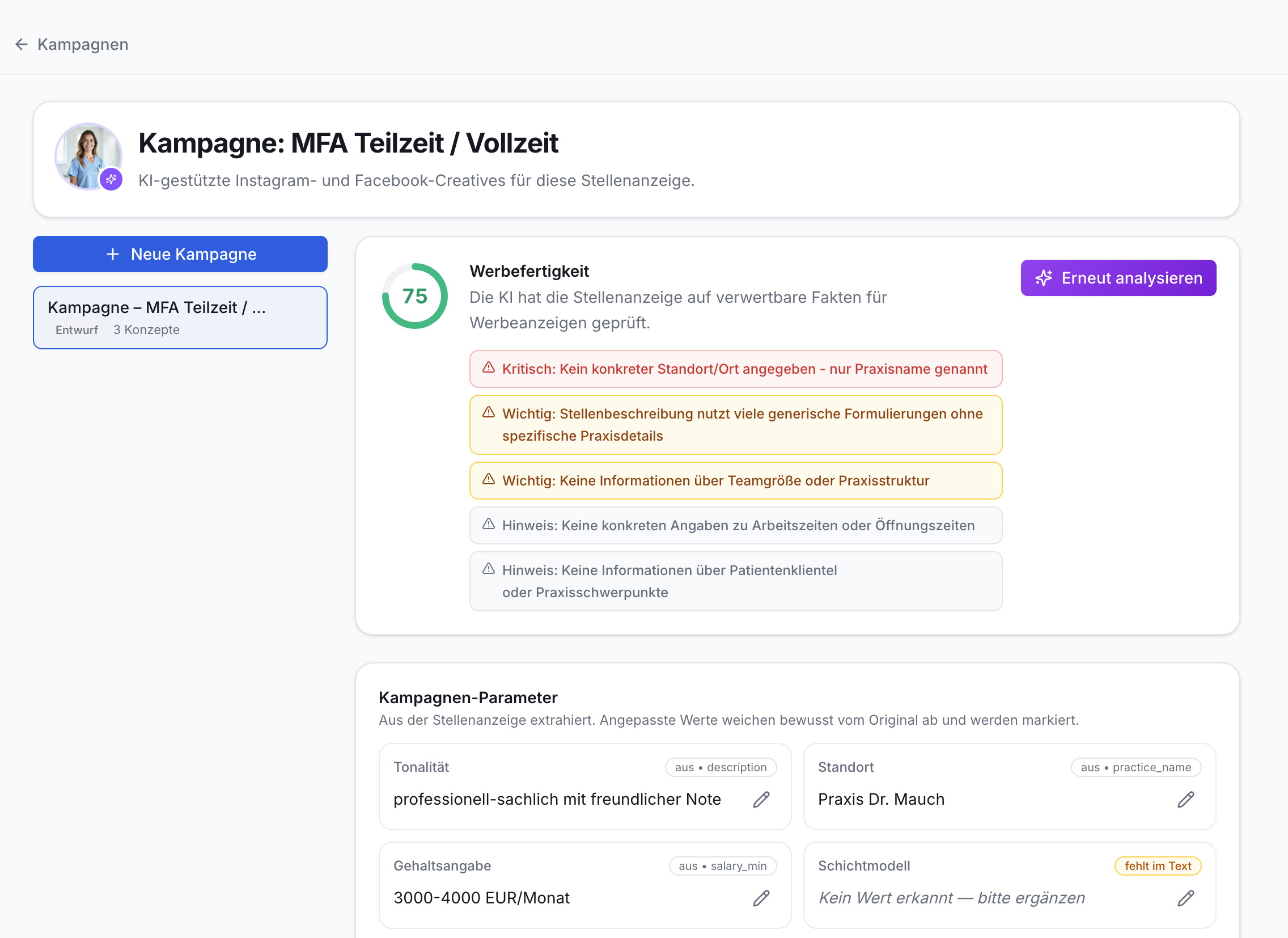This screenshot has height=938, width=1288.
Task: Click warning icon of Patientenklientel hint
Action: click(x=489, y=569)
